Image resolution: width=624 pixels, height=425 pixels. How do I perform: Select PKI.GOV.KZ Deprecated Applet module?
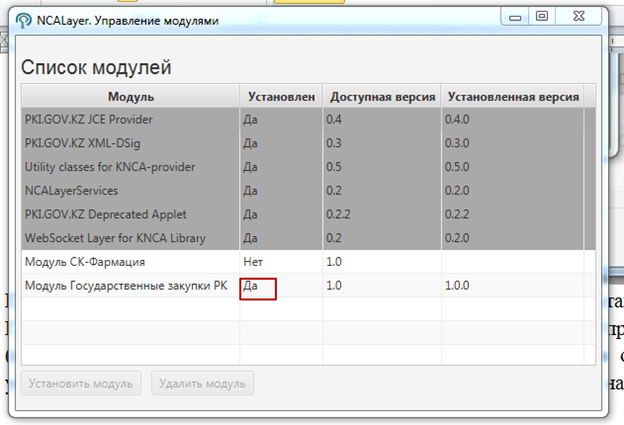tap(308, 214)
